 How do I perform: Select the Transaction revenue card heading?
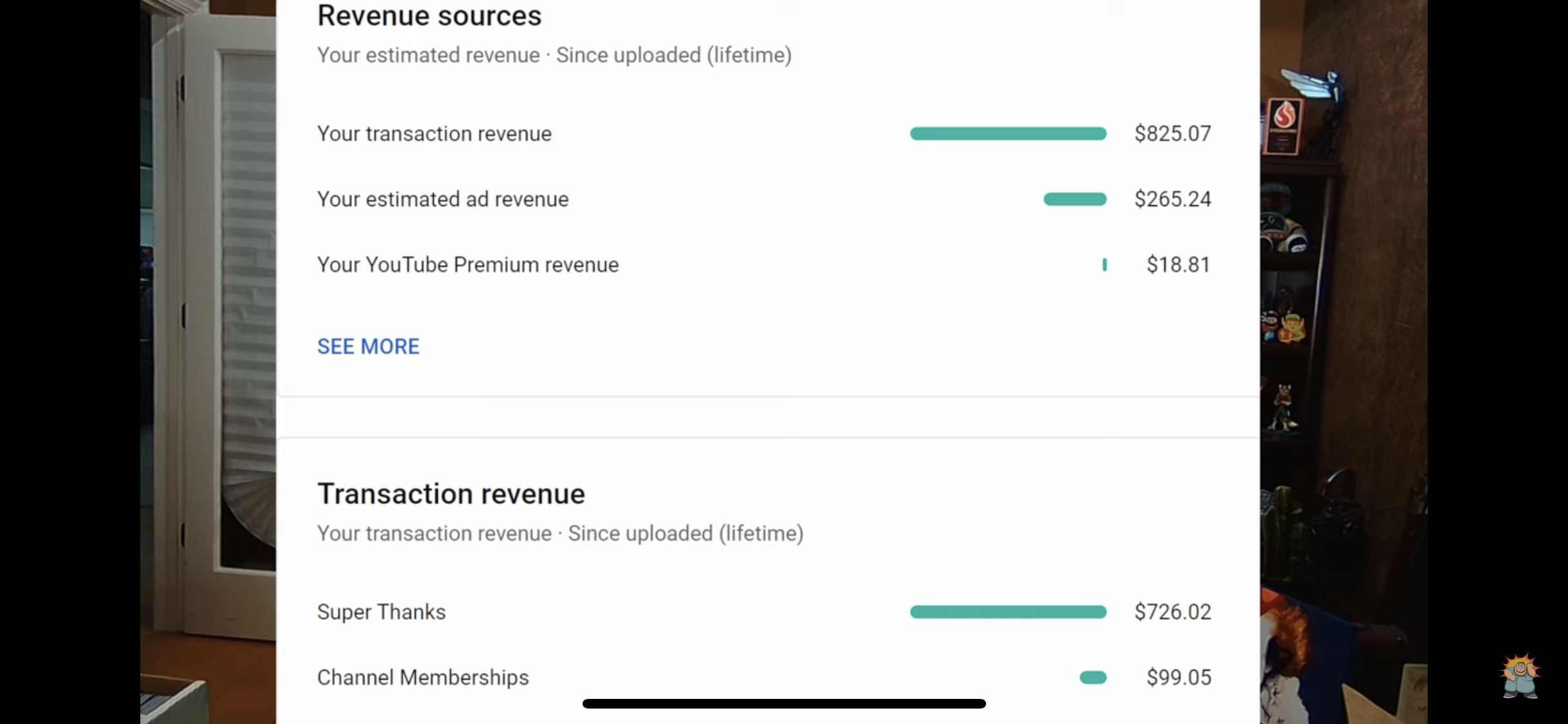coord(451,494)
